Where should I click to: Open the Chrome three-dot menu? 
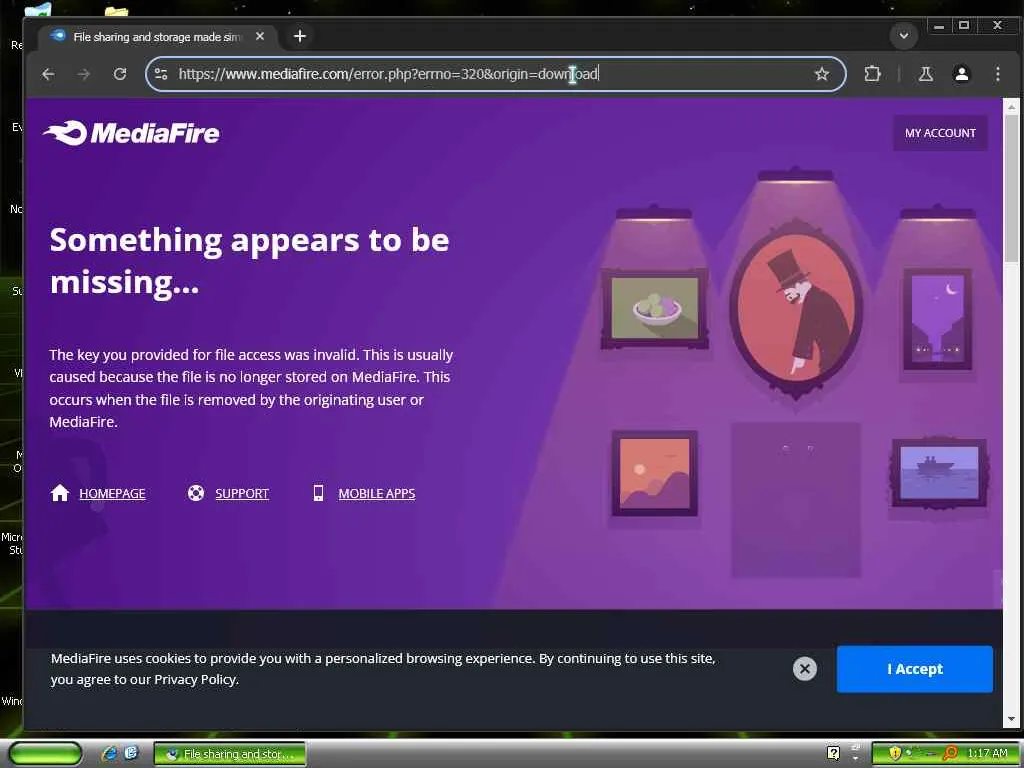997,74
